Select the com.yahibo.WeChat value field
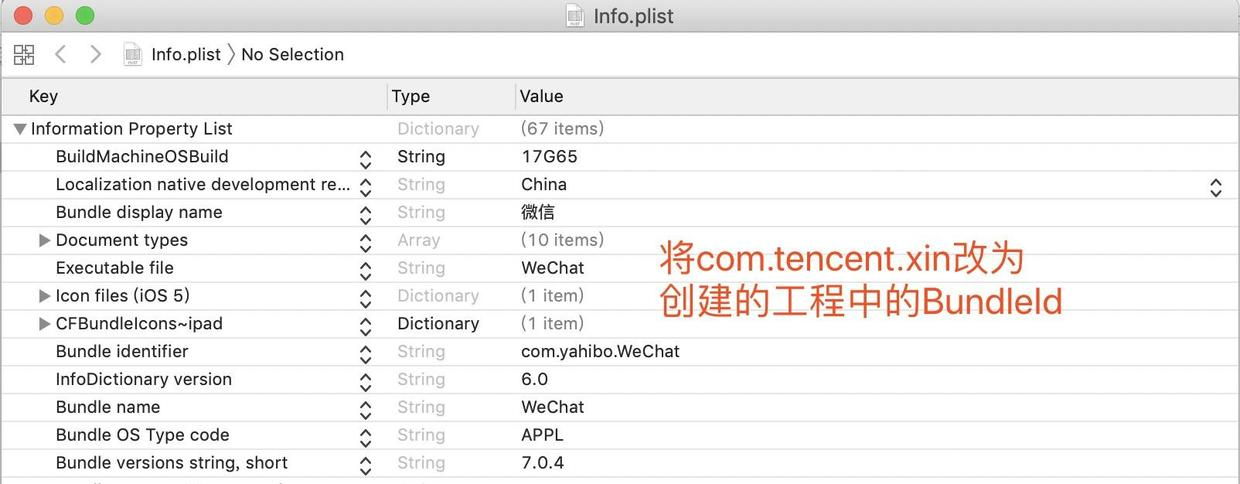The height and width of the screenshot is (484, 1240). click(600, 351)
